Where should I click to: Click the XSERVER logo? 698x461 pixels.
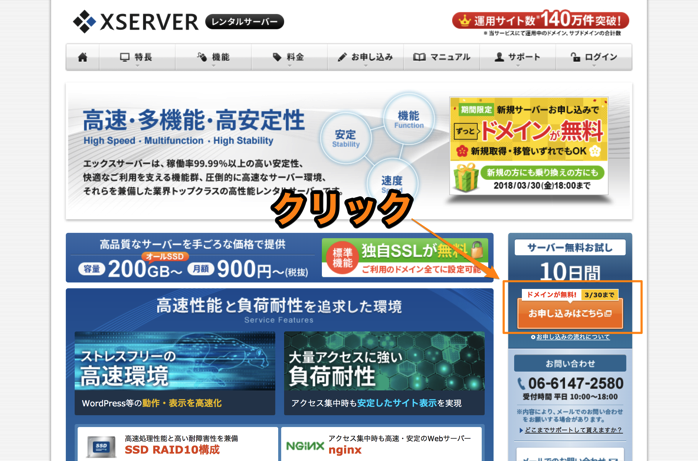click(136, 22)
